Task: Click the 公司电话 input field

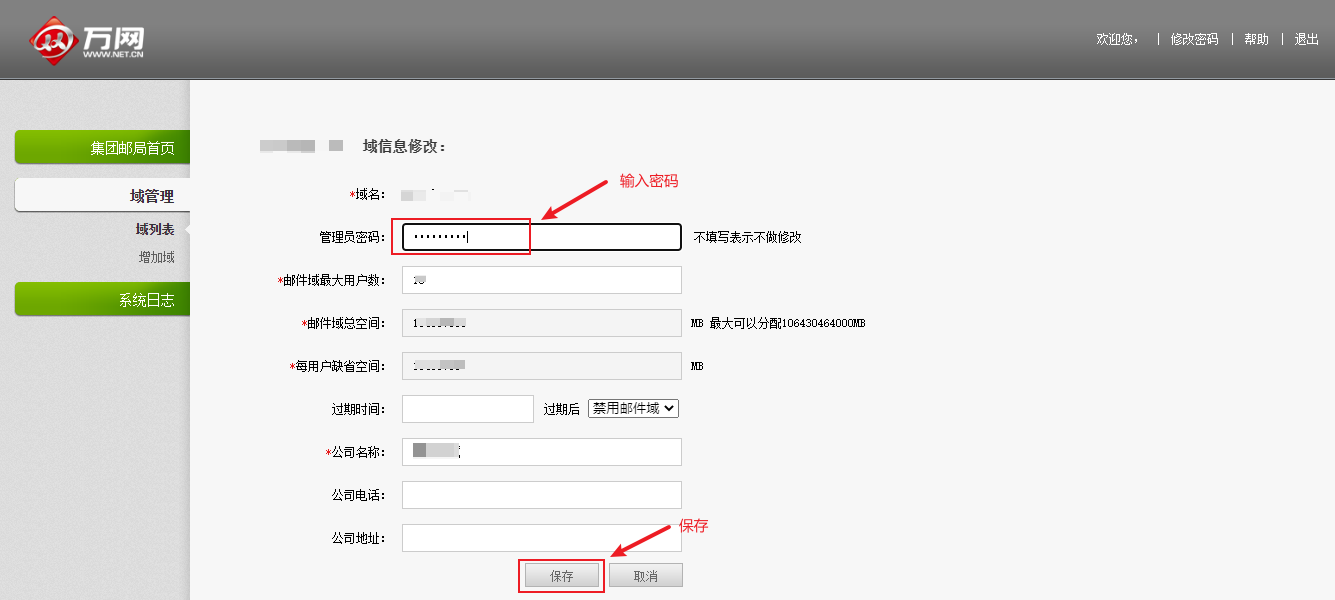Action: click(541, 495)
